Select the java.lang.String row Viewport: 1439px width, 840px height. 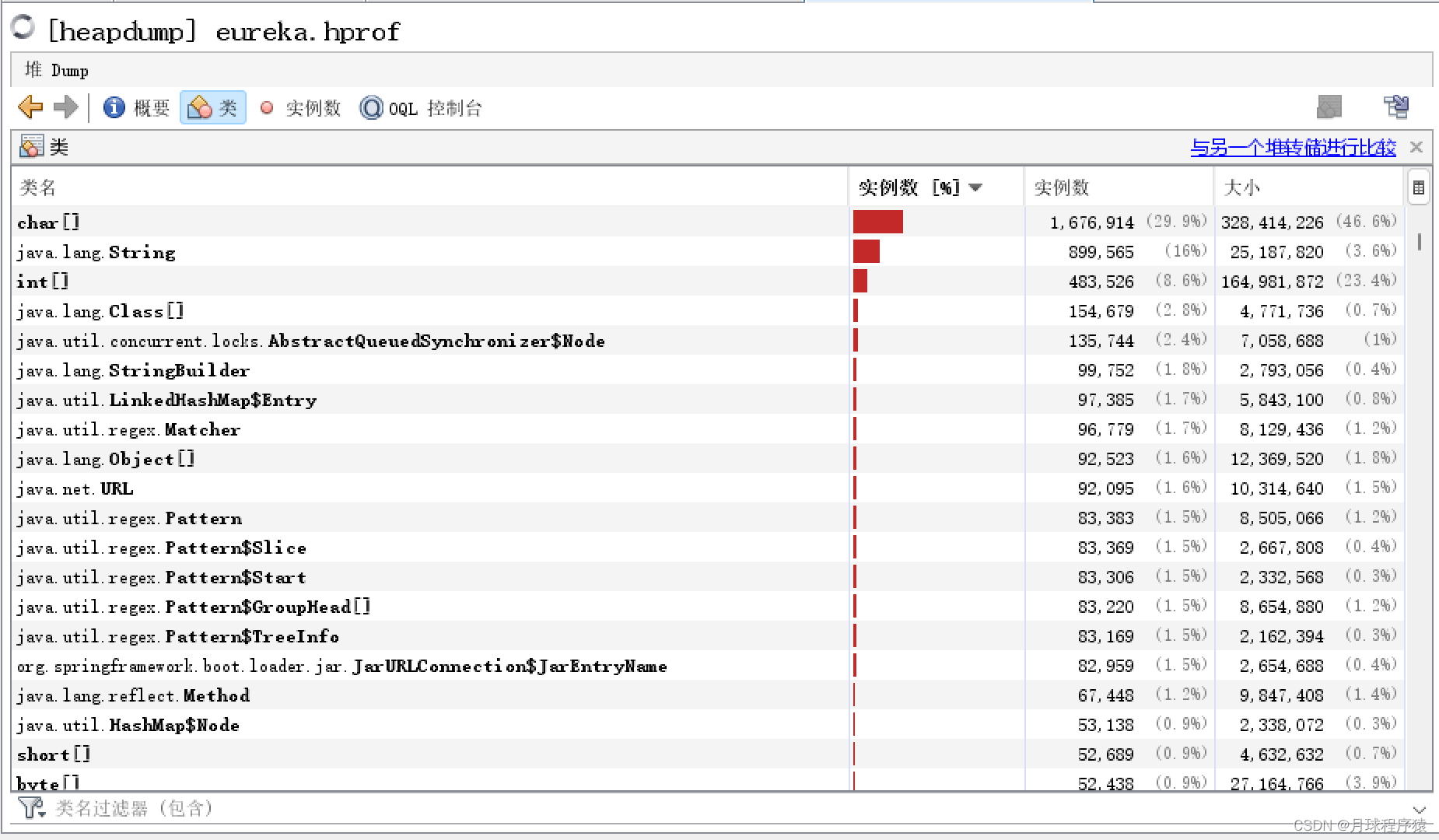[708, 251]
